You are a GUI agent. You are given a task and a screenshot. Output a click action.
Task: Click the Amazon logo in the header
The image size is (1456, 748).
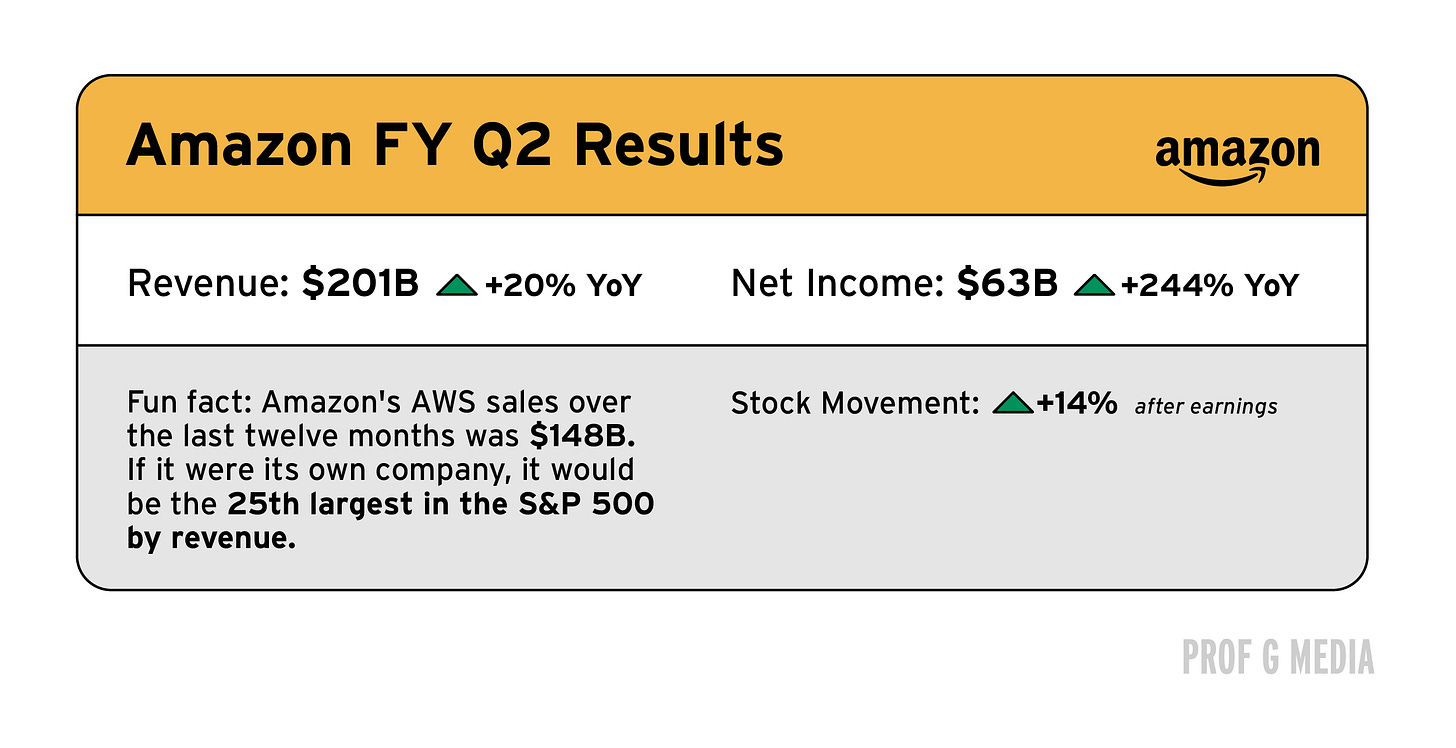pos(1237,159)
